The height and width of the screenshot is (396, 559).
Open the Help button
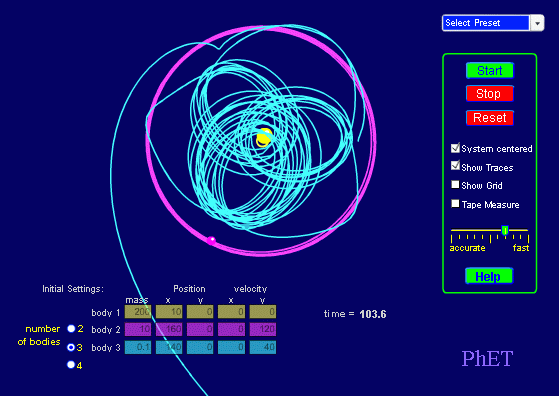tap(489, 276)
